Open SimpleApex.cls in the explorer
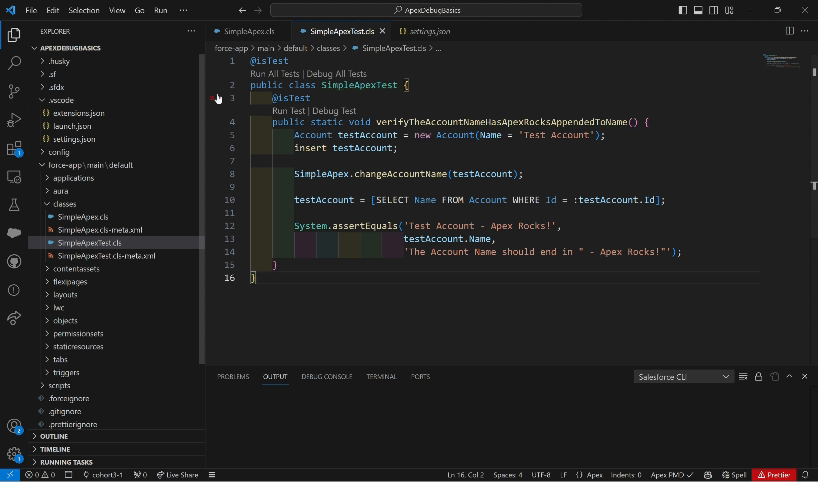 coord(83,217)
